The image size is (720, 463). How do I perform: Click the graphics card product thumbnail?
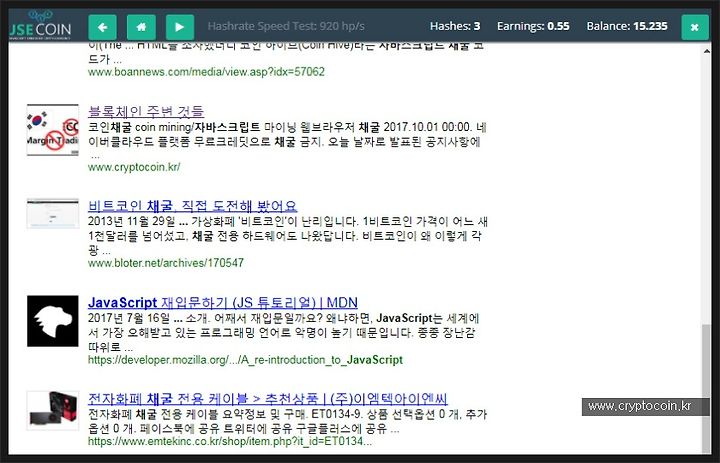coord(53,411)
